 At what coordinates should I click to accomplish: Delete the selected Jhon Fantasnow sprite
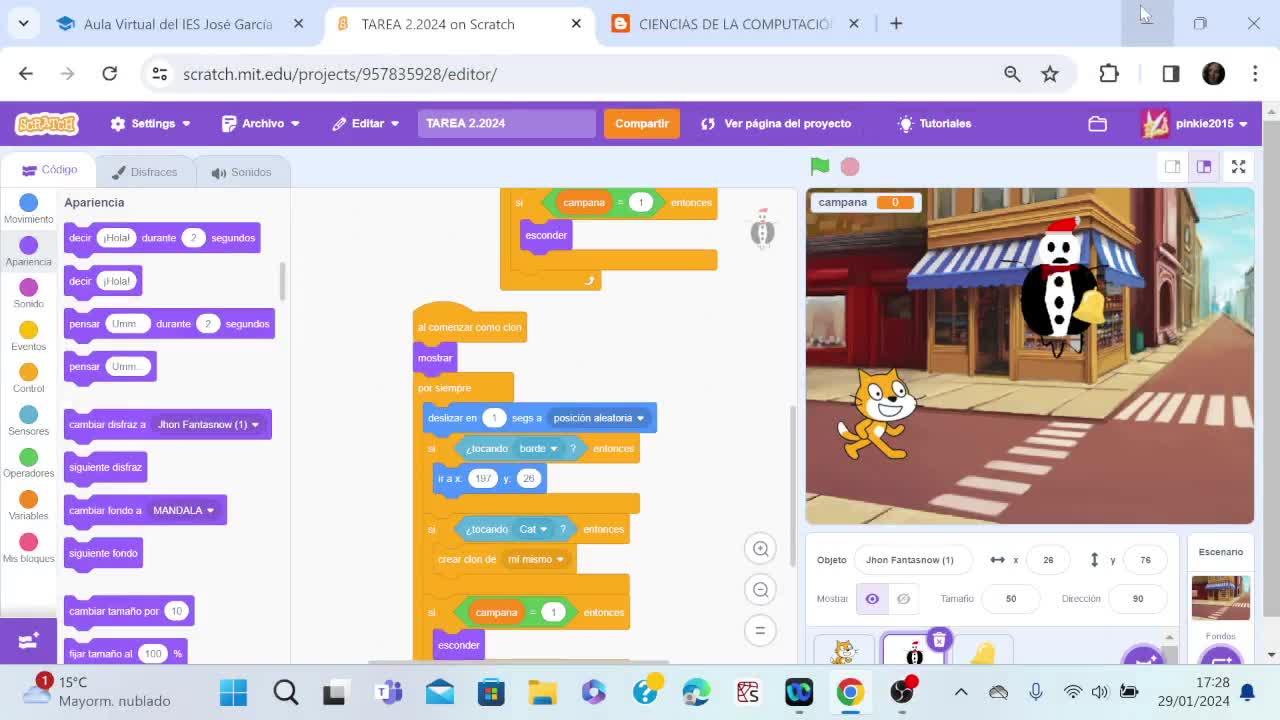[x=939, y=640]
